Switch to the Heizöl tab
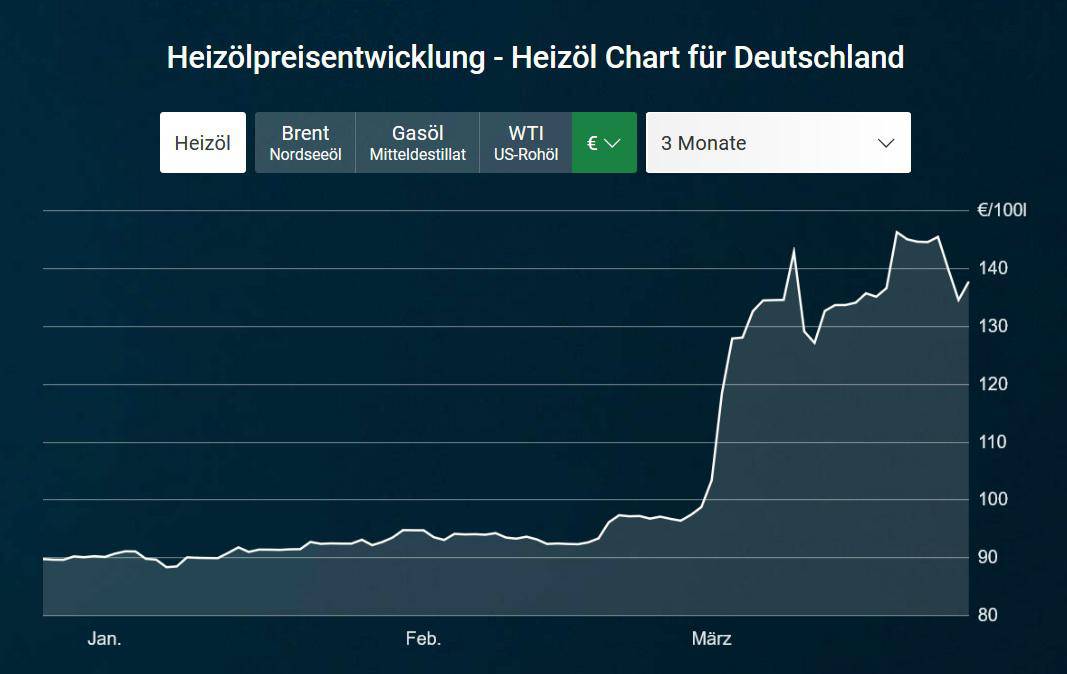This screenshot has height=674, width=1067. [x=202, y=142]
